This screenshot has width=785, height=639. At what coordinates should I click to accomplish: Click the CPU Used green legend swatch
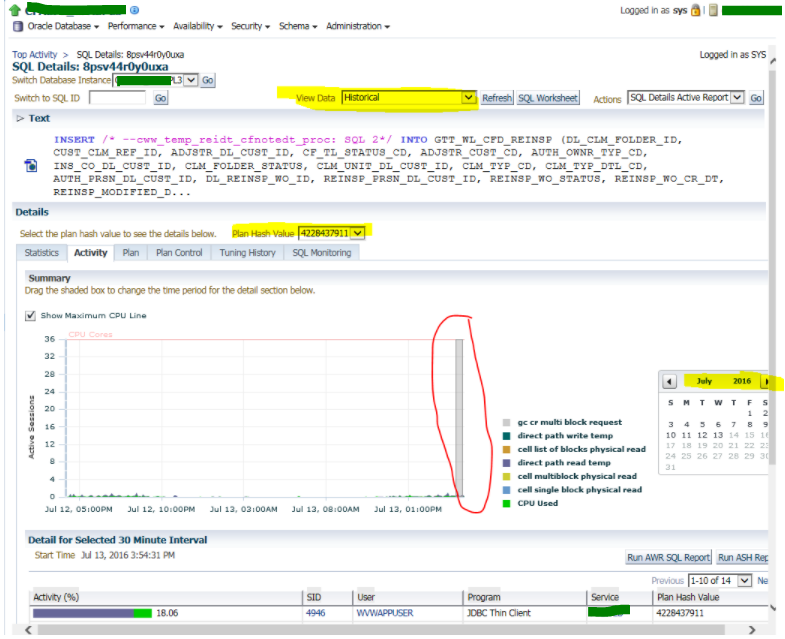pos(507,504)
